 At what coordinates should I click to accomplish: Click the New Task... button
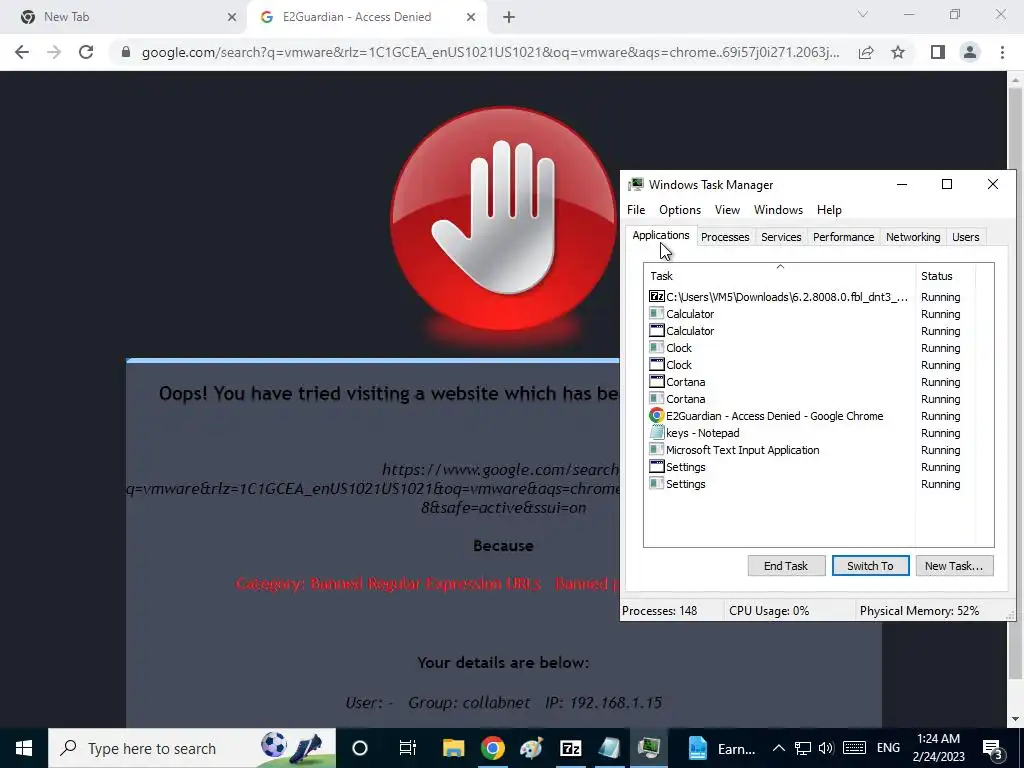point(954,566)
